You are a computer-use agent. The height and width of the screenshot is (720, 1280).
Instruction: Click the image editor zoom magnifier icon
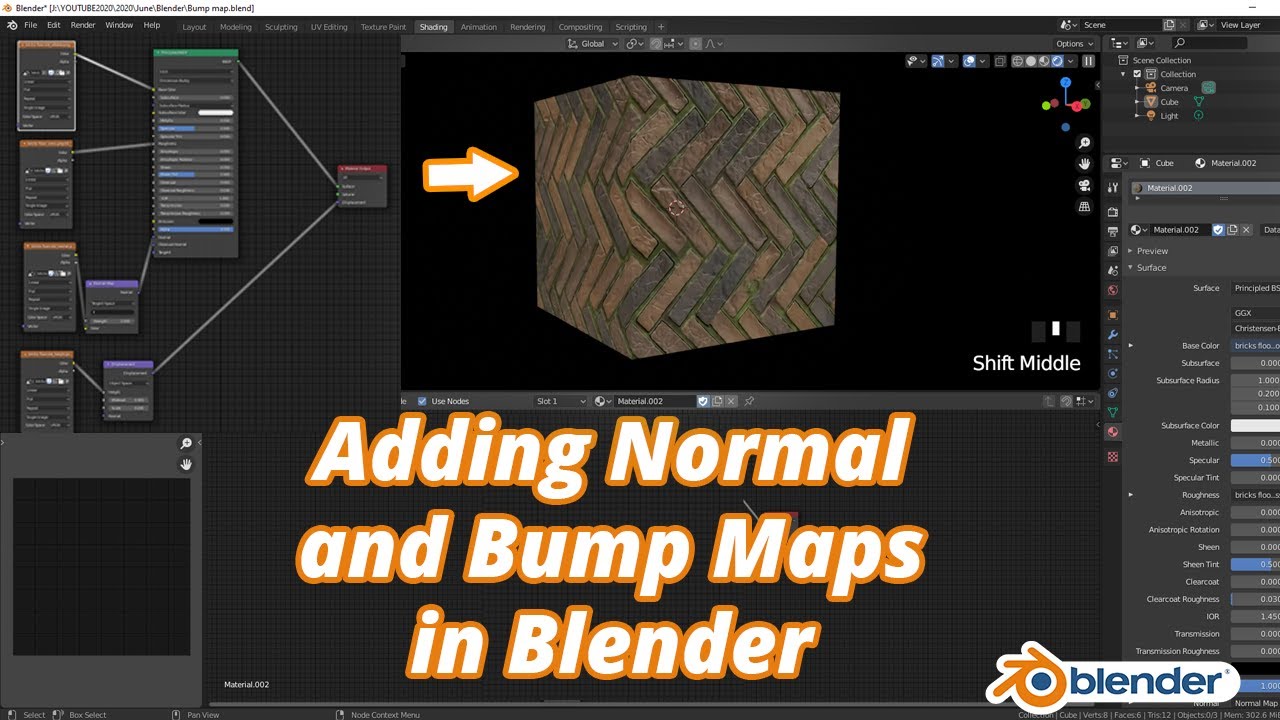coord(186,443)
